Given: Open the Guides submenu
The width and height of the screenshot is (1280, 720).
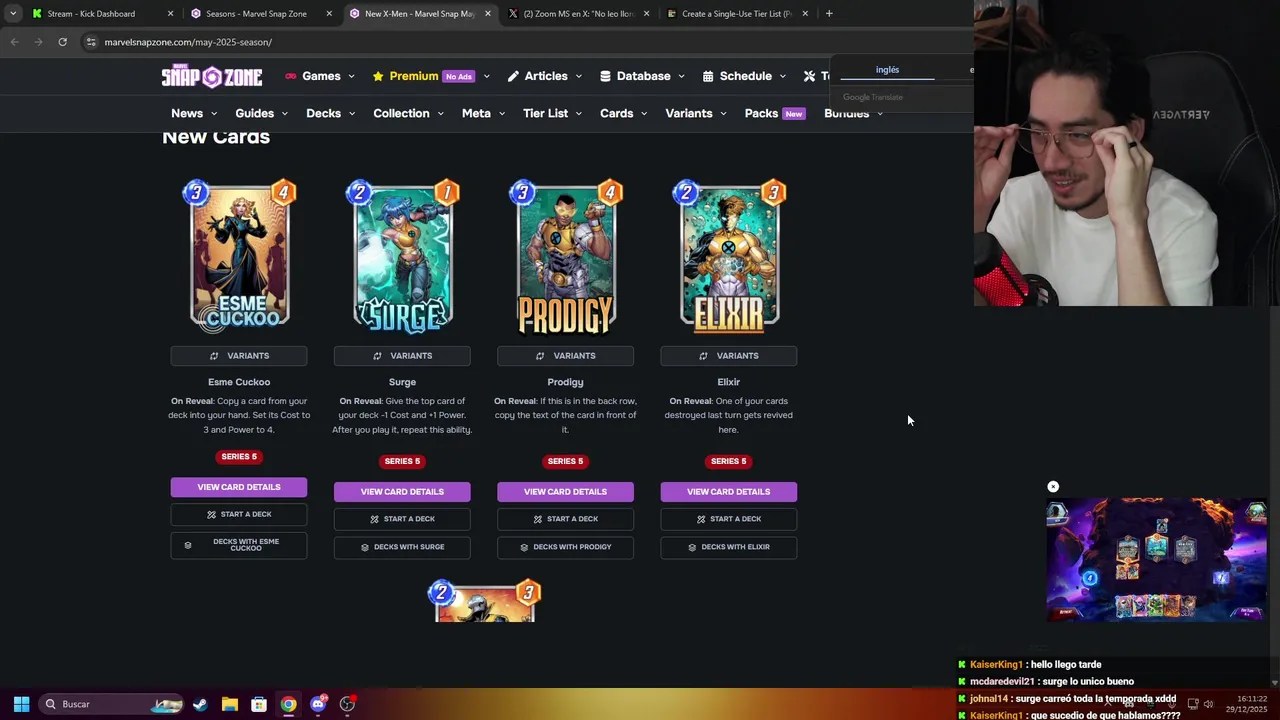Looking at the screenshot, I should point(261,113).
